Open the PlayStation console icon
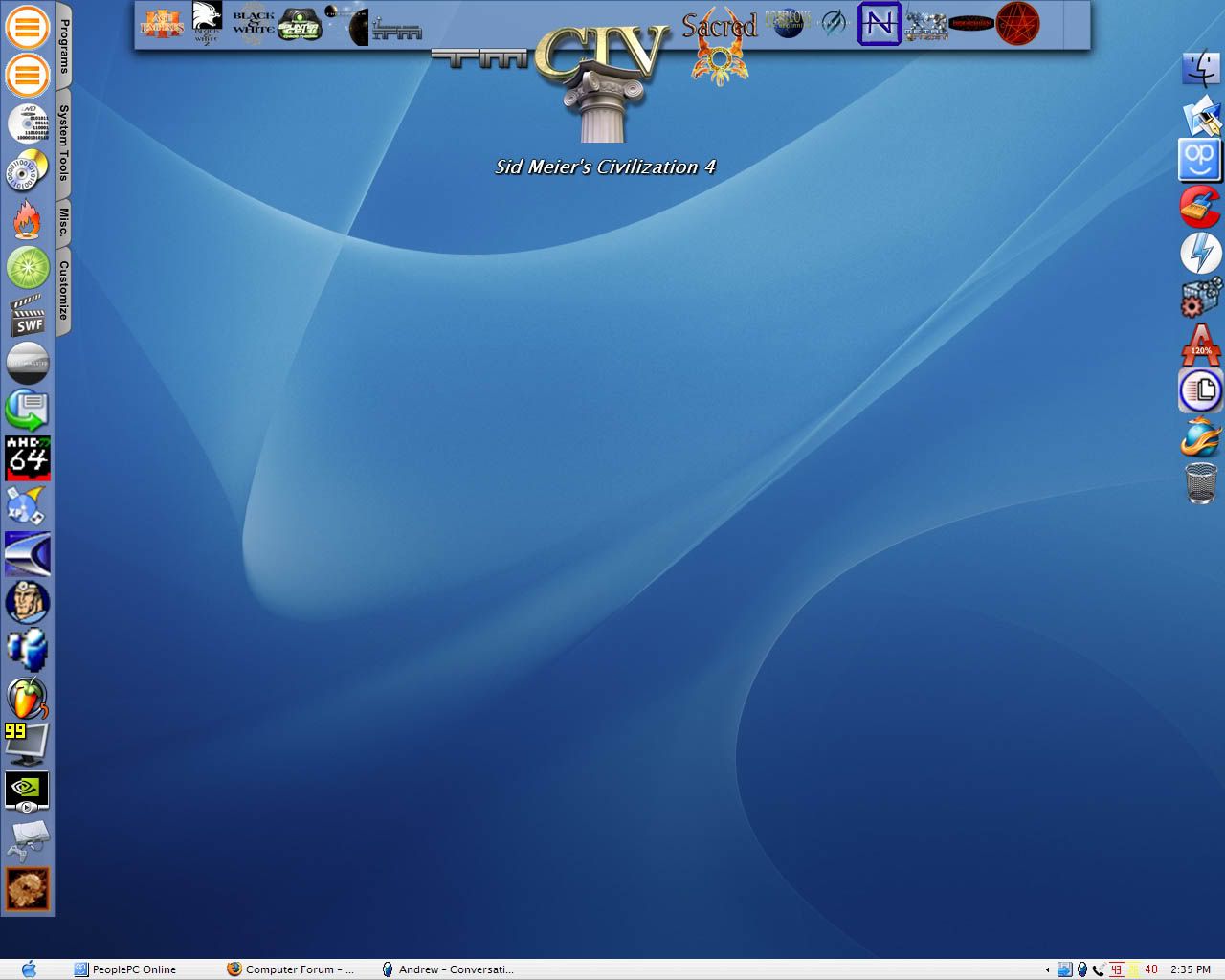The width and height of the screenshot is (1225, 980). tap(28, 841)
